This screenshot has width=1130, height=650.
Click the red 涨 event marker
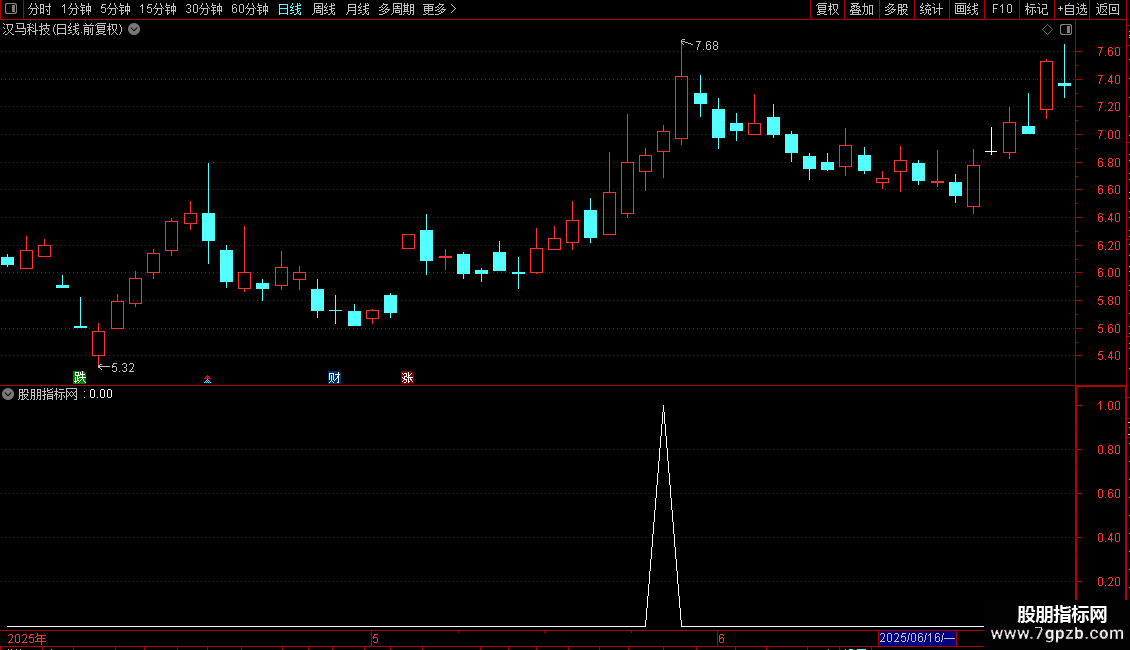pos(407,378)
